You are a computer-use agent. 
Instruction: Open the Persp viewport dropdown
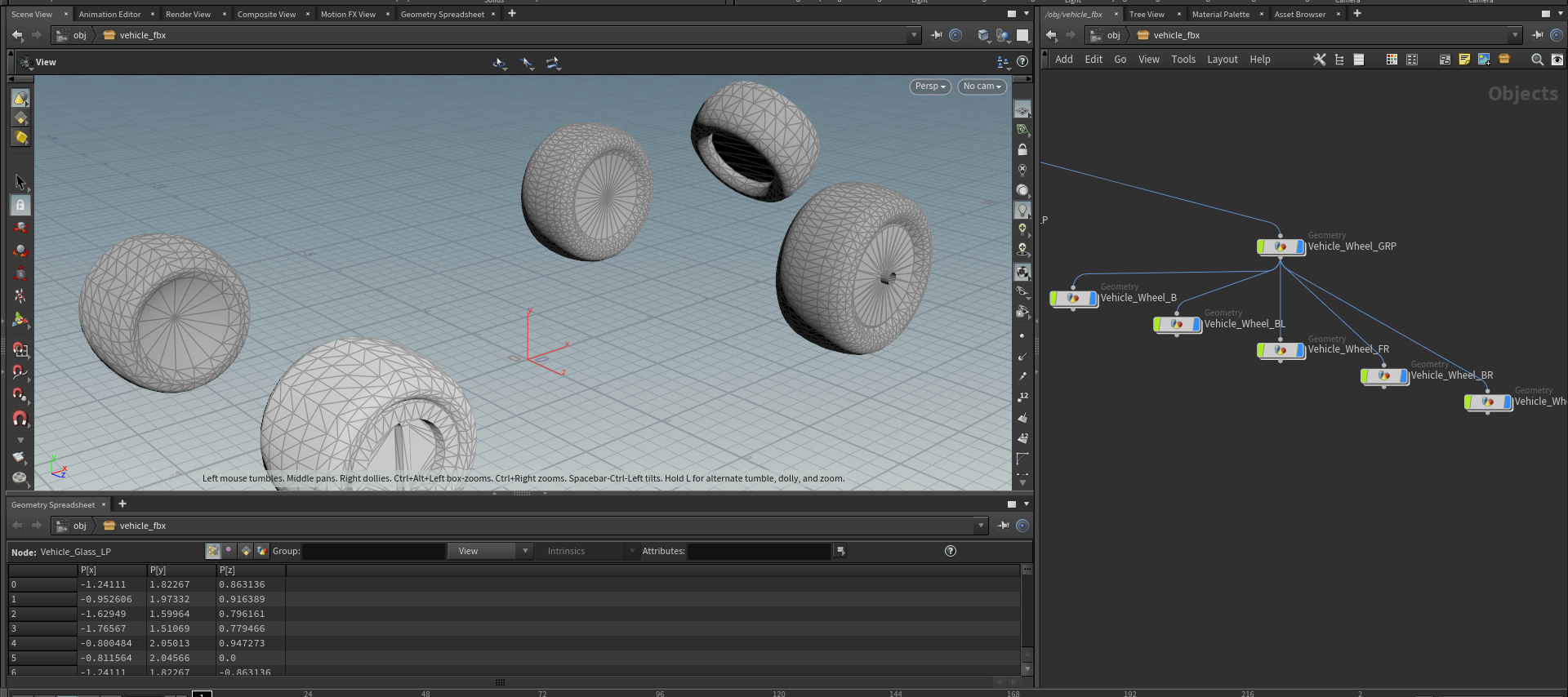click(930, 87)
